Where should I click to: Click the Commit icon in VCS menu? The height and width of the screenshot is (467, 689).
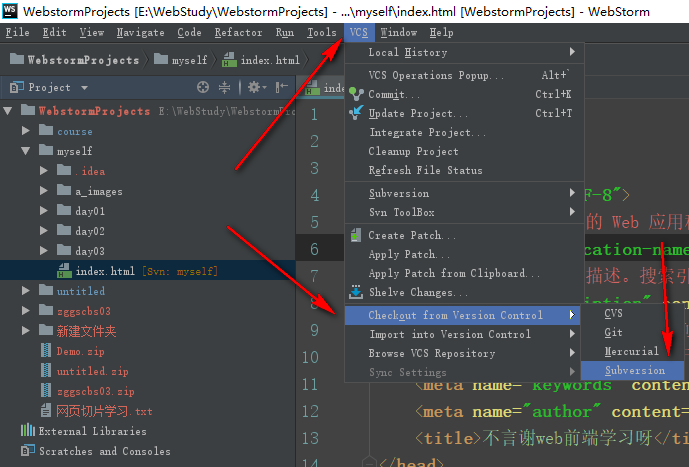coord(356,94)
